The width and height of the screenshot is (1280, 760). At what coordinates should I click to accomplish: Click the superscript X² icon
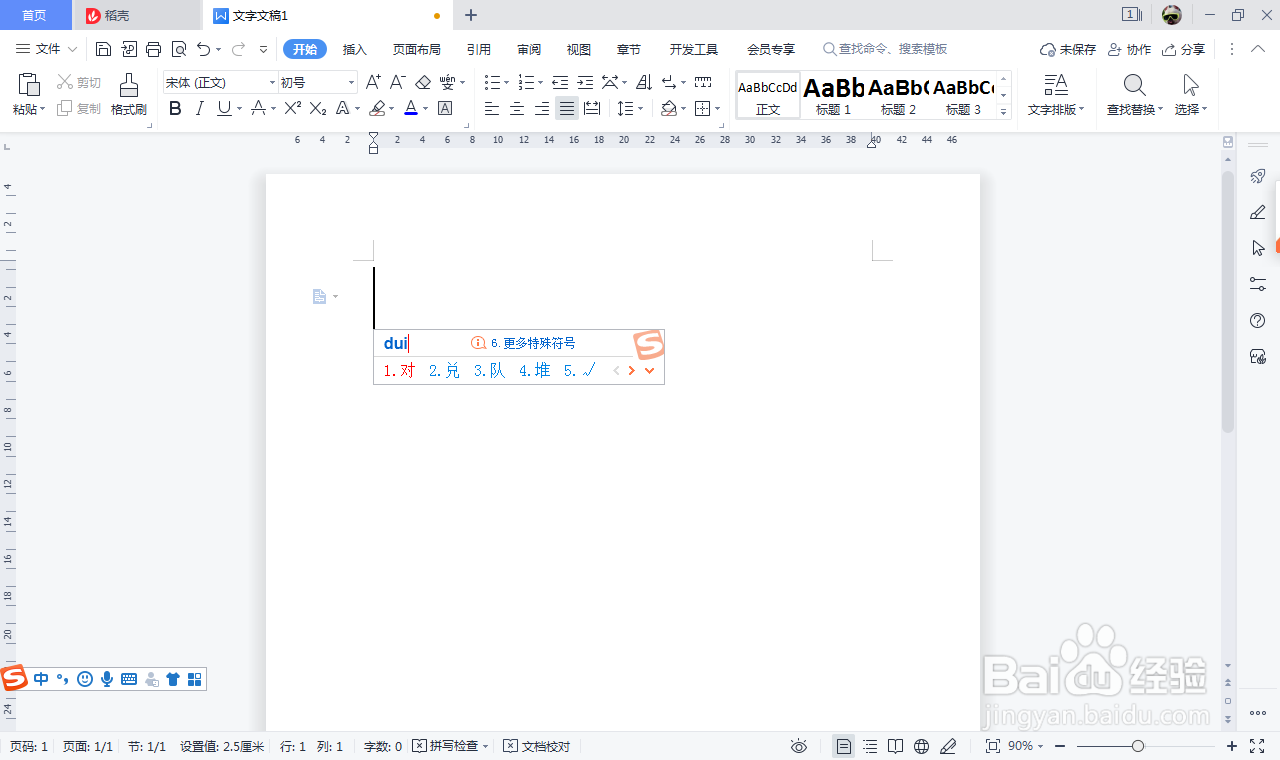click(x=291, y=108)
